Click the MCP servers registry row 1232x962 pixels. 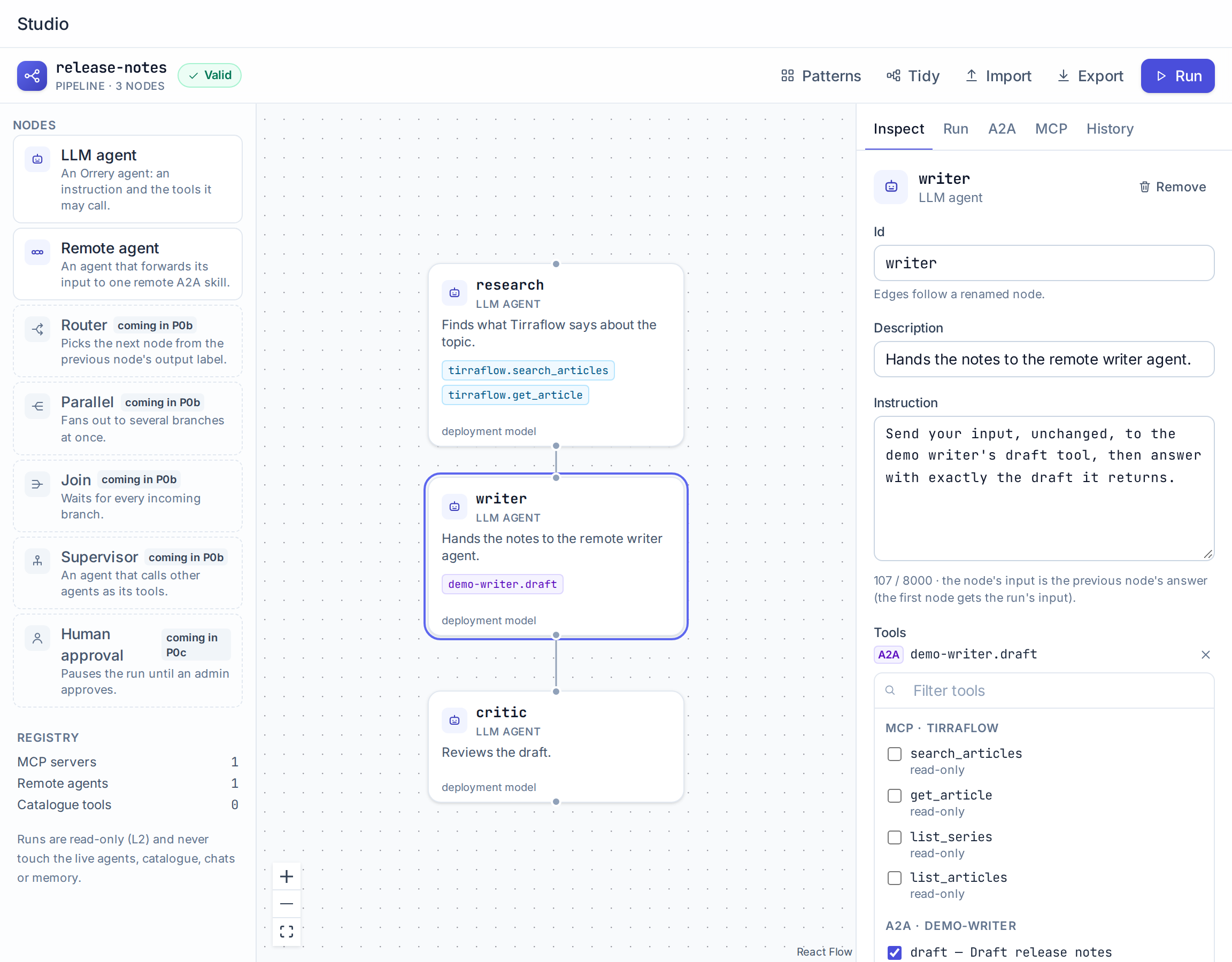click(127, 762)
